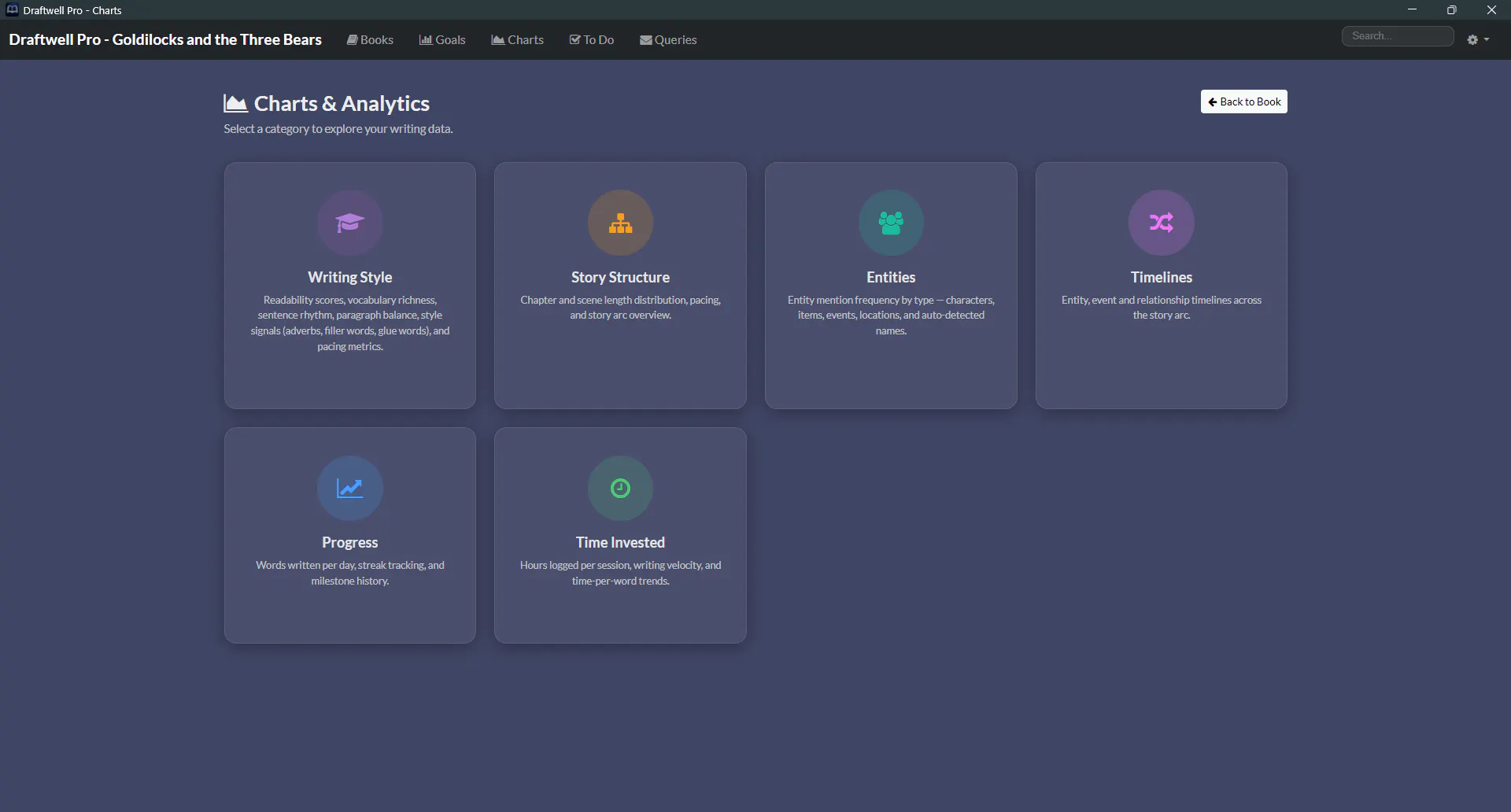The height and width of the screenshot is (812, 1511).
Task: Open the Entities card title
Action: (x=891, y=277)
